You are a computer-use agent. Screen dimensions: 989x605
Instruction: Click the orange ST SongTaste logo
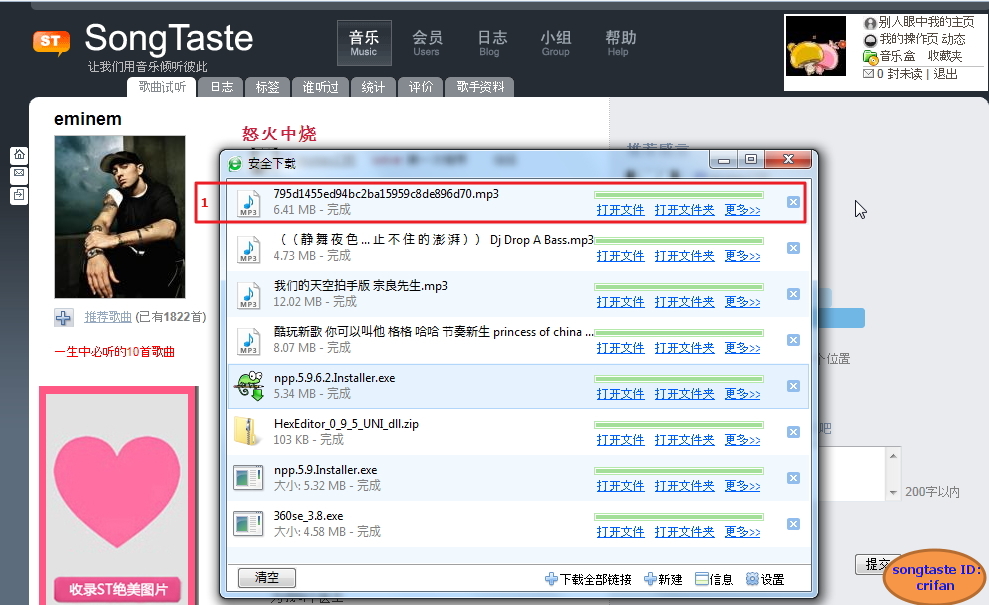coord(51,42)
